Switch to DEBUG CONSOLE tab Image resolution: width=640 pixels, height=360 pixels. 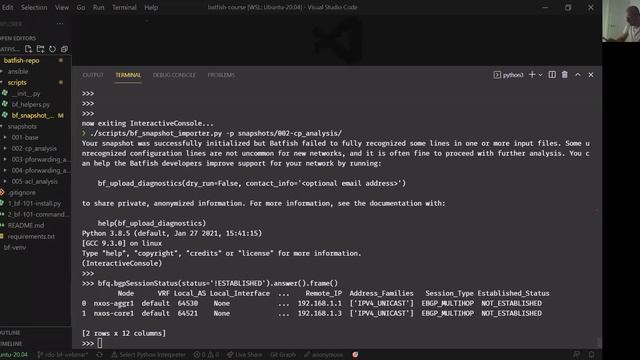174,75
